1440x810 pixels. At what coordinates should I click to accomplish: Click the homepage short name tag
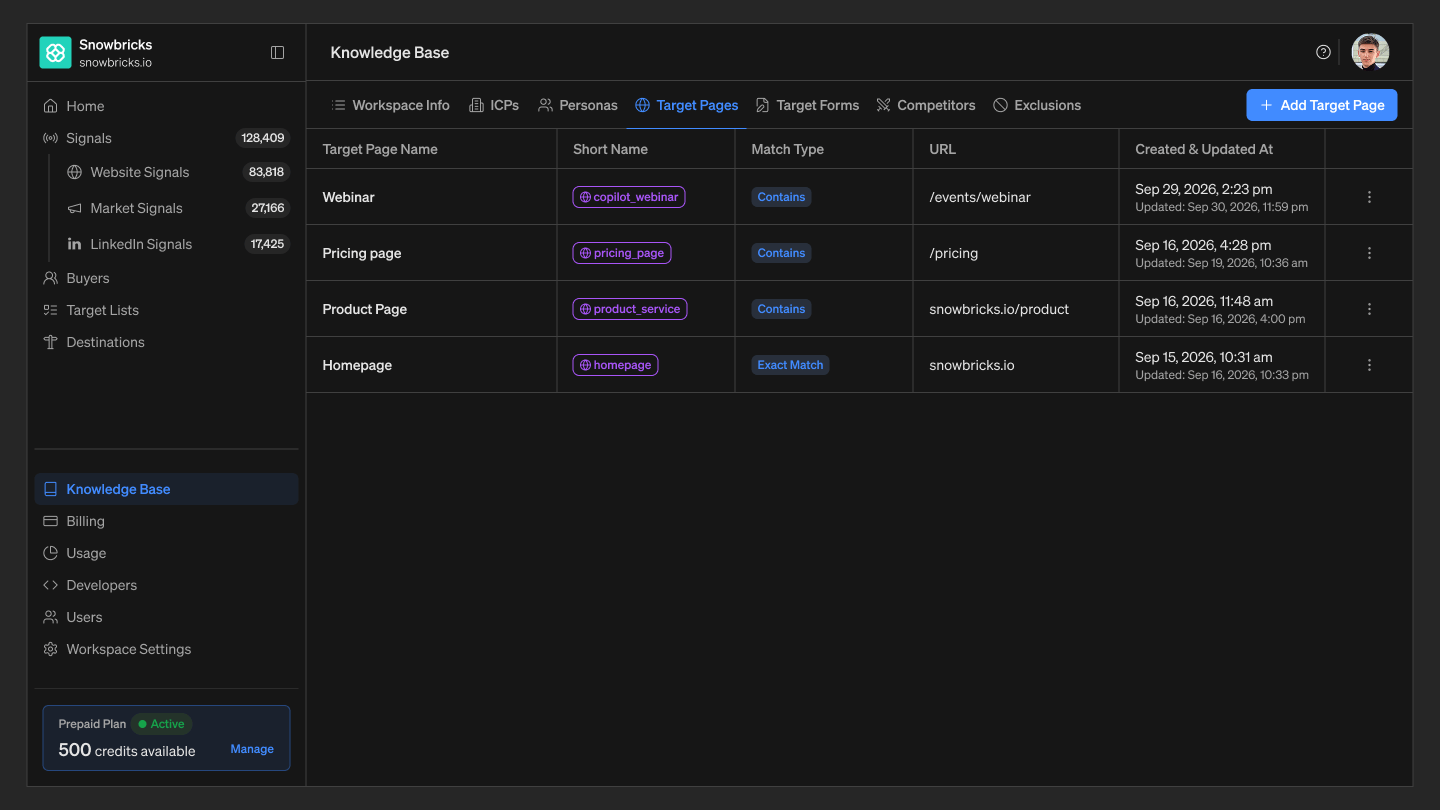click(x=615, y=365)
